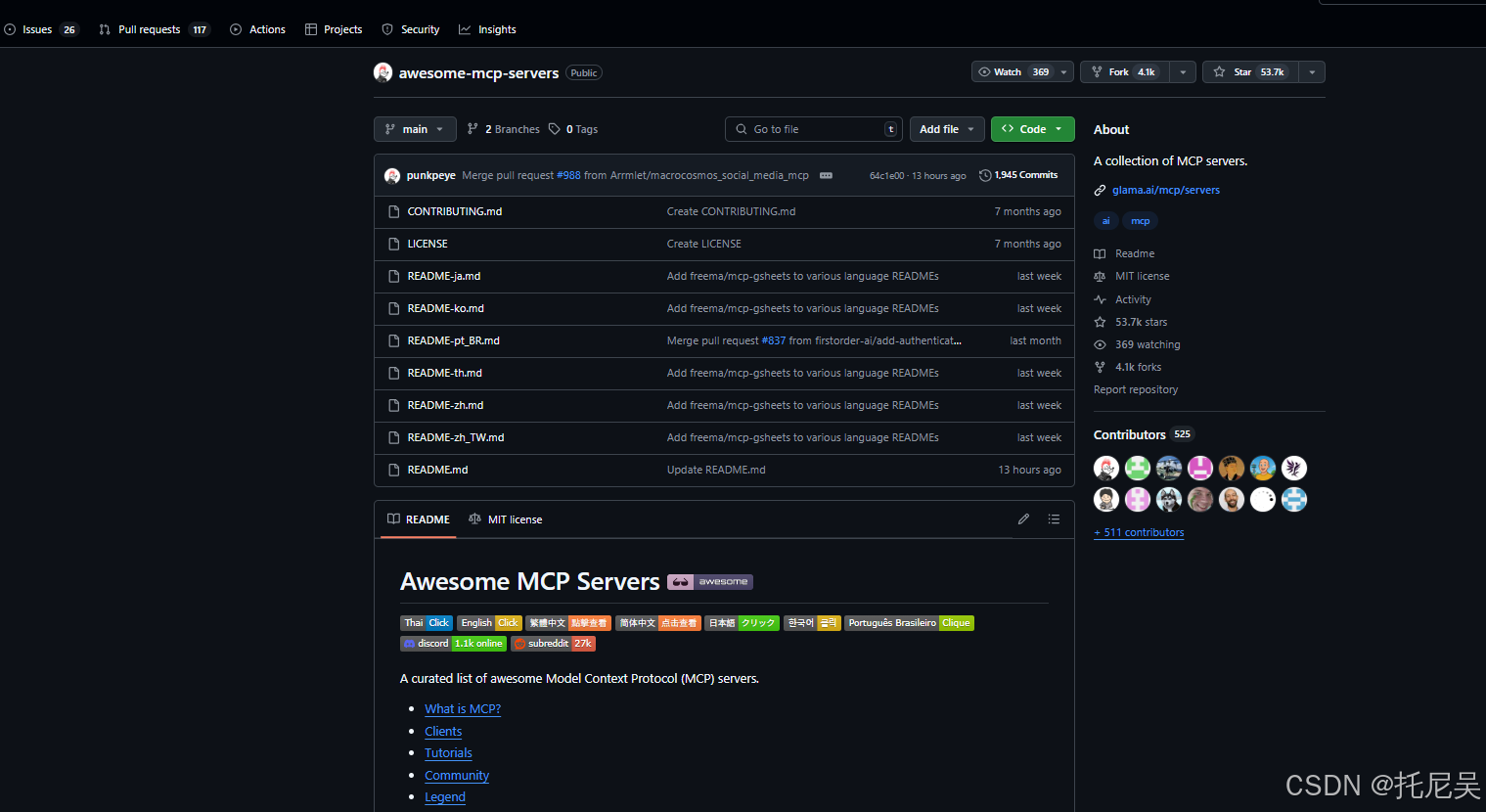
Task: Click the file icon beside LICENSE
Action: click(x=393, y=244)
